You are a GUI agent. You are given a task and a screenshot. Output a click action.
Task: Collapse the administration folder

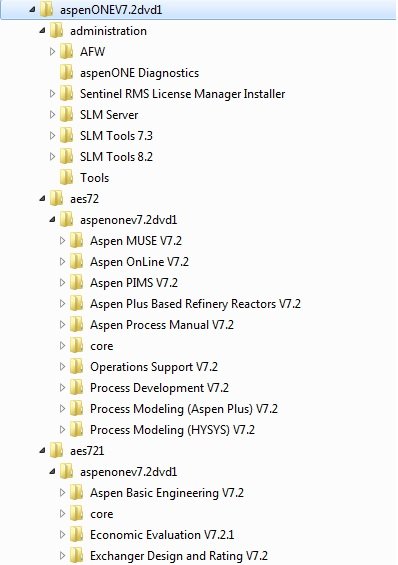click(x=43, y=31)
